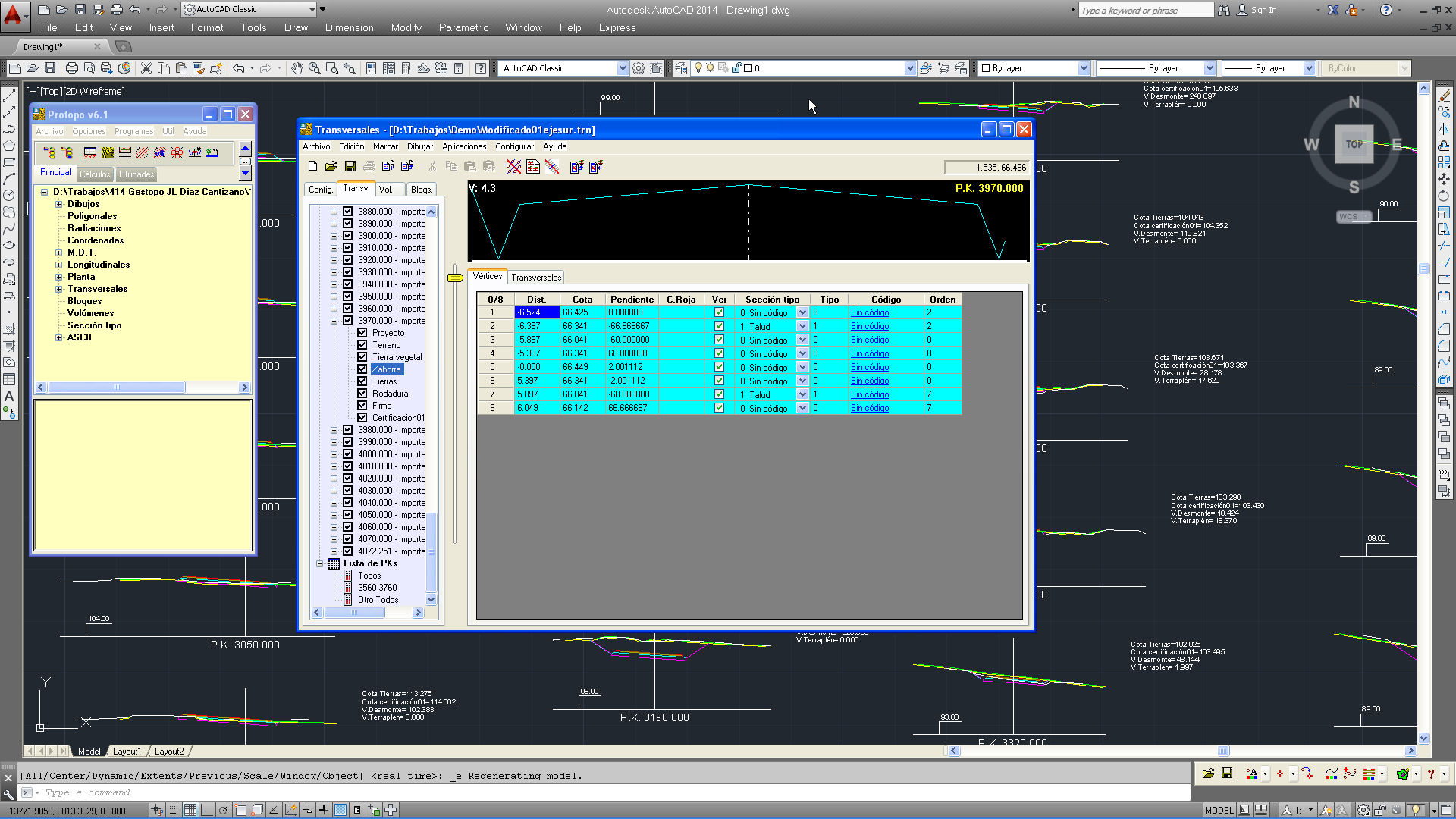
Task: Open the AutoCAD Dimension menu
Action: pyautogui.click(x=349, y=27)
